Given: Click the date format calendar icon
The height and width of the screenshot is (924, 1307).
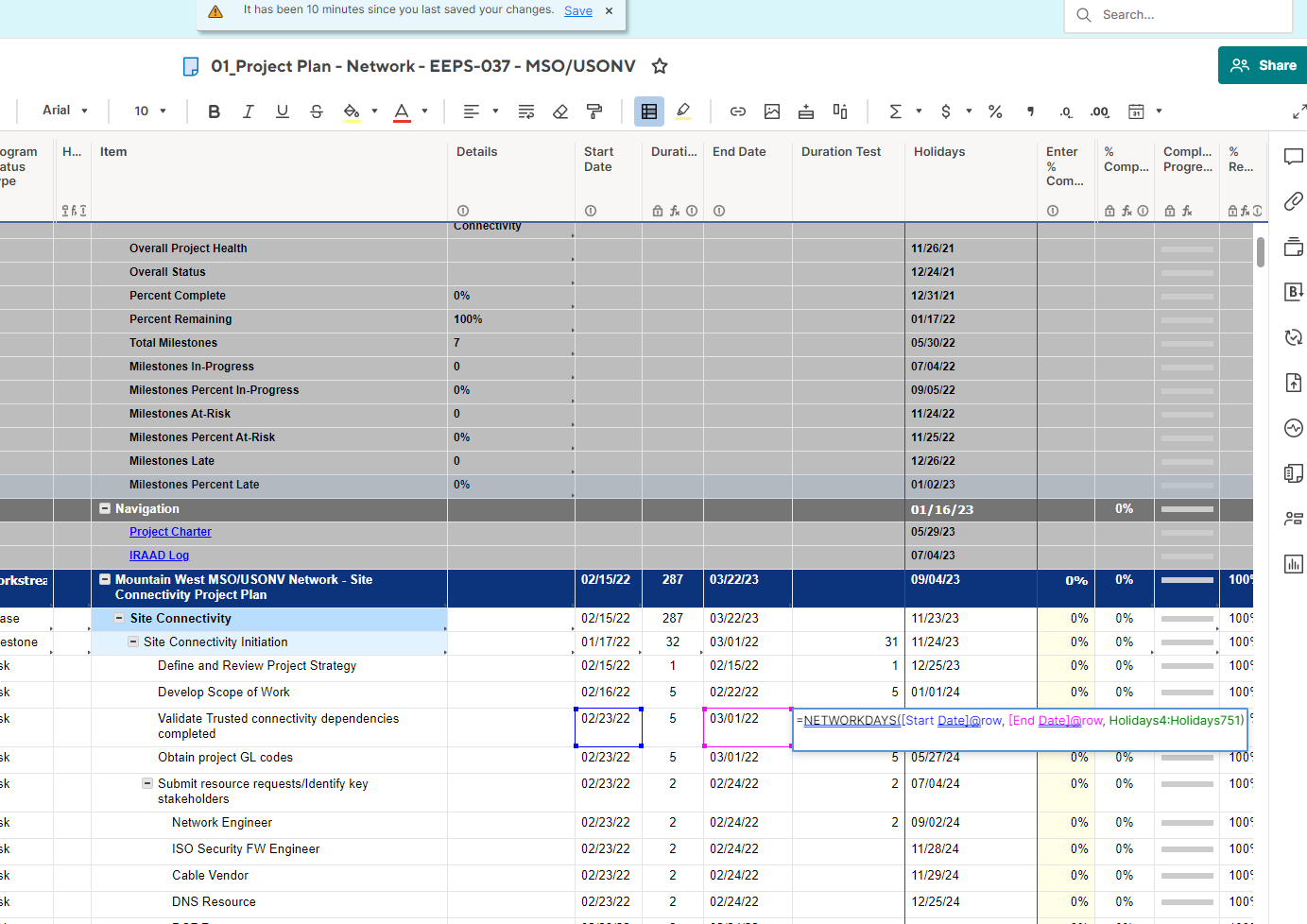Looking at the screenshot, I should (1137, 111).
